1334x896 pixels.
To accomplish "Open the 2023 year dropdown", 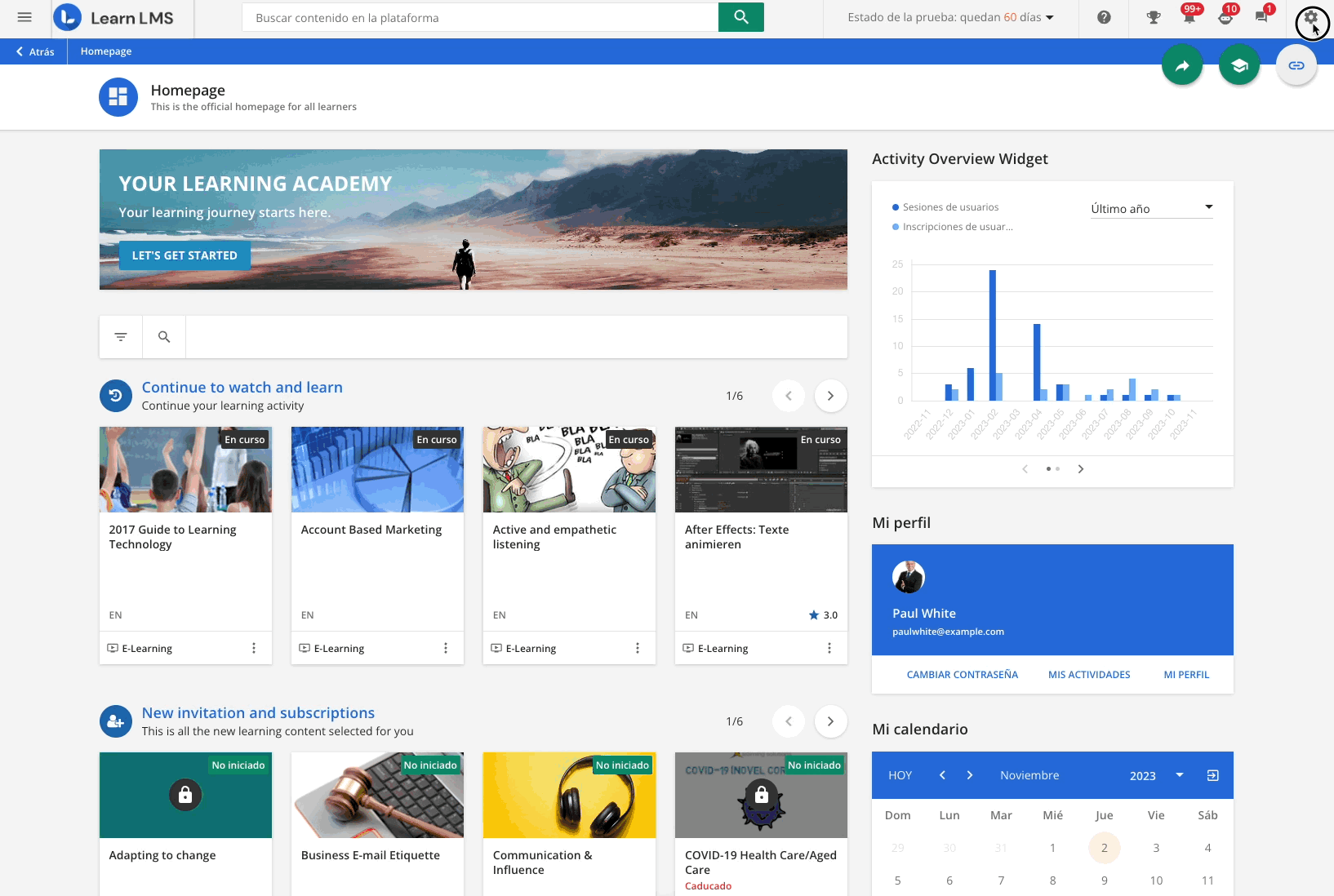I will click(1157, 775).
